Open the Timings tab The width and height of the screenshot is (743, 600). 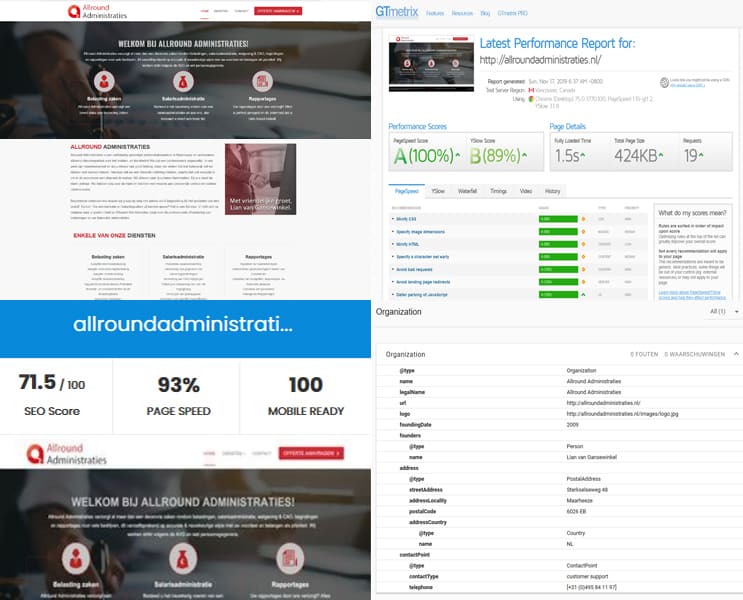click(498, 191)
